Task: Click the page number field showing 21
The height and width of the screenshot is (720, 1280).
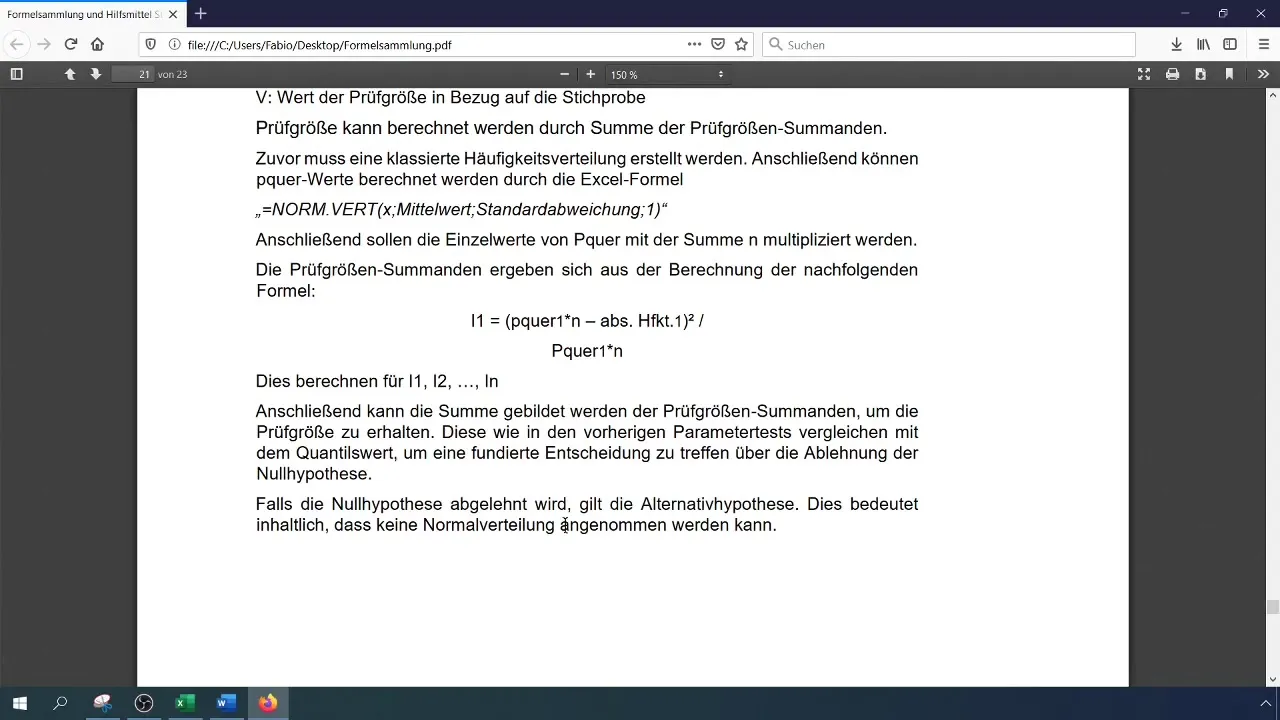Action: pos(132,74)
